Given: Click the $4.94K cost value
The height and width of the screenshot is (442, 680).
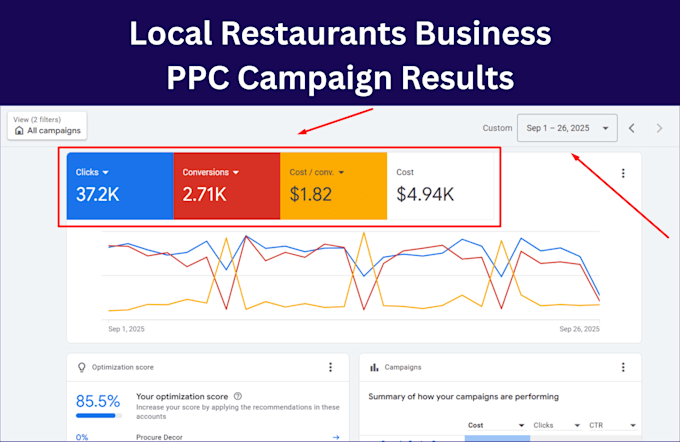Looking at the screenshot, I should (x=425, y=194).
